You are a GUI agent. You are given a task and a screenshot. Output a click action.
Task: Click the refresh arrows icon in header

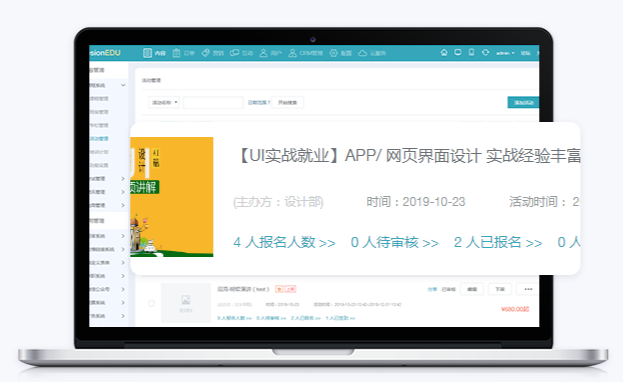pos(485,52)
